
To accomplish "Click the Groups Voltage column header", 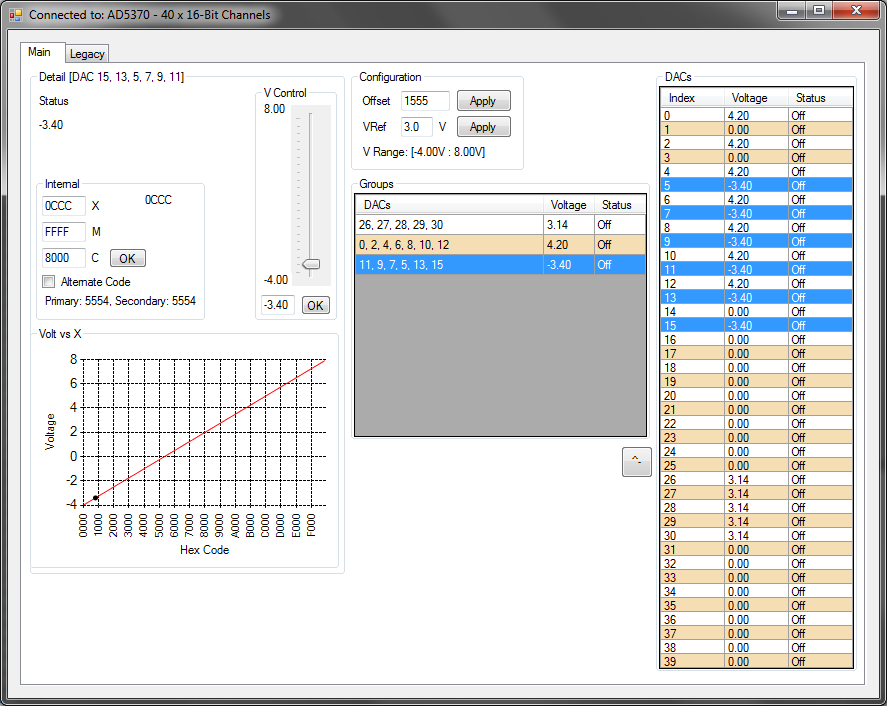I will [x=569, y=205].
